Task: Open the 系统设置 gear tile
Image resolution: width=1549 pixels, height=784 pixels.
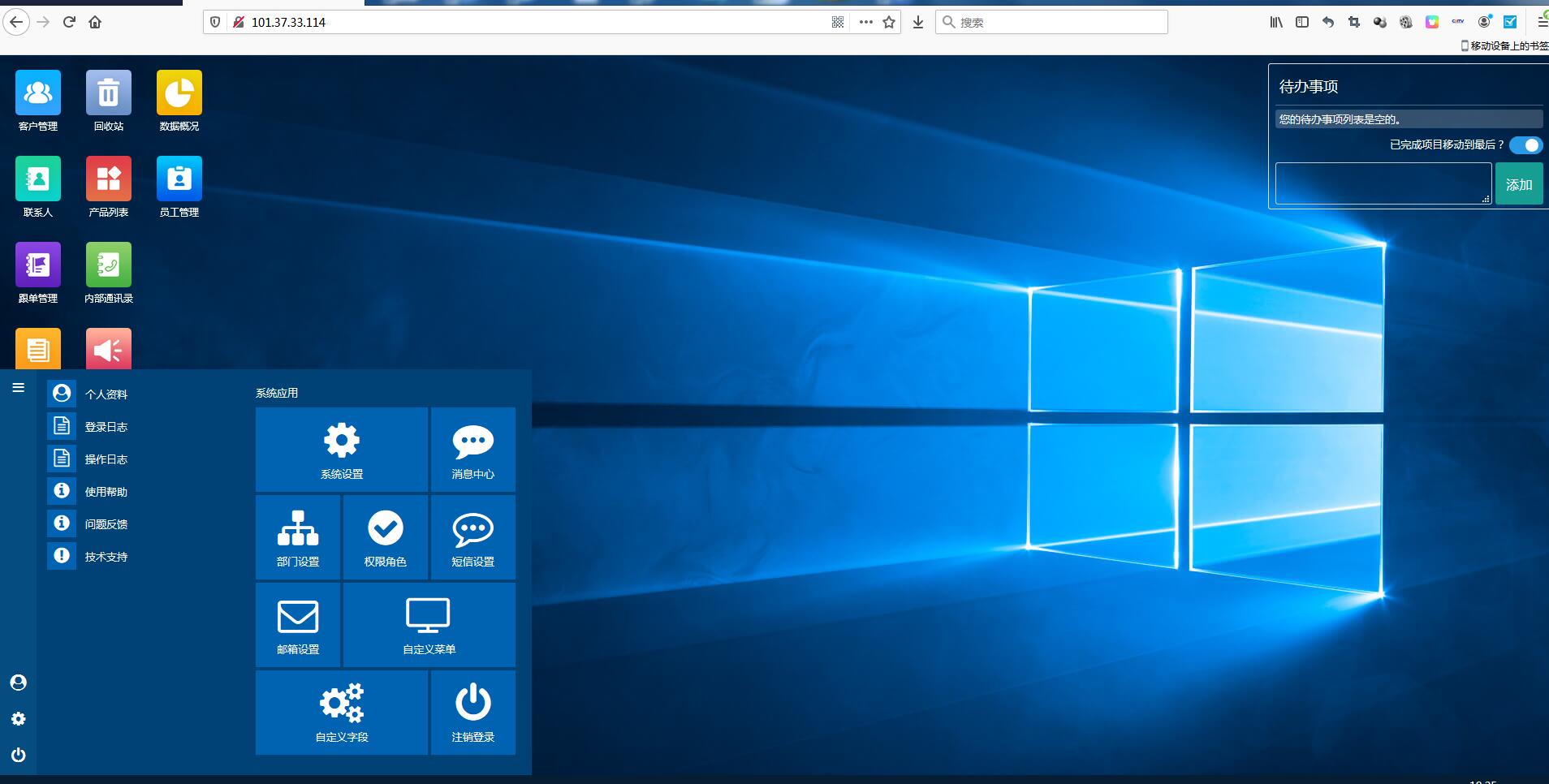Action: (342, 450)
